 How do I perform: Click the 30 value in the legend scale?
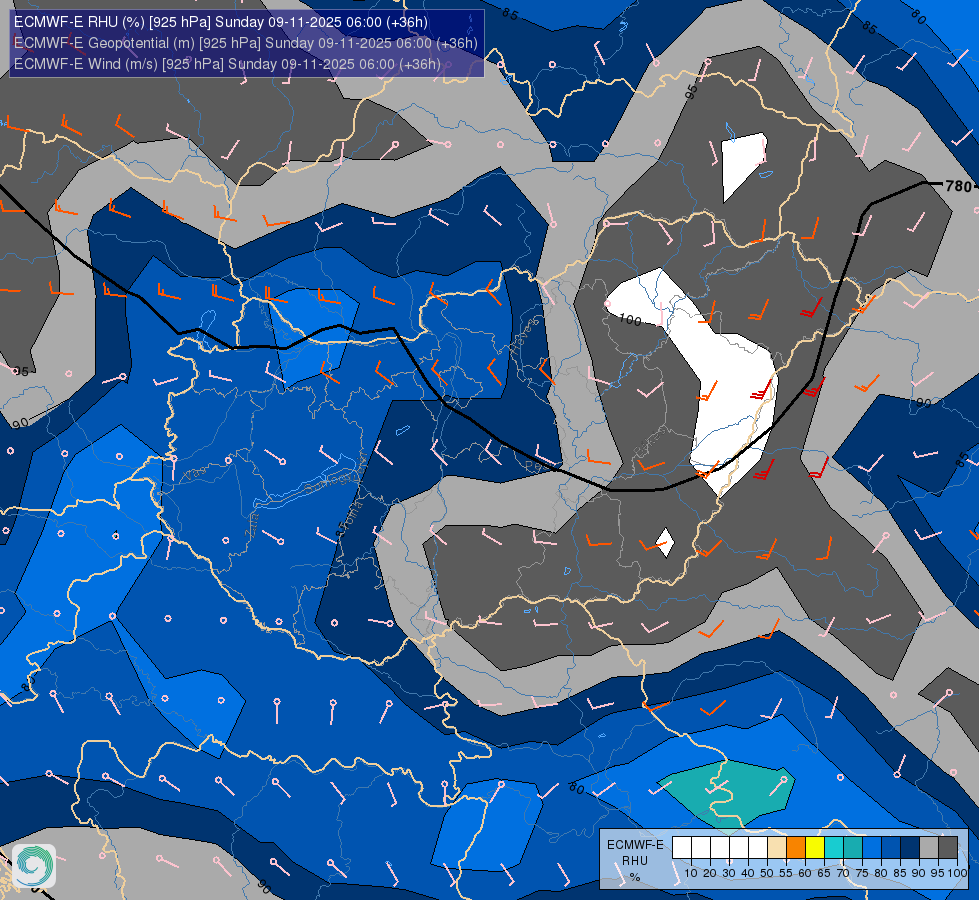(x=729, y=873)
